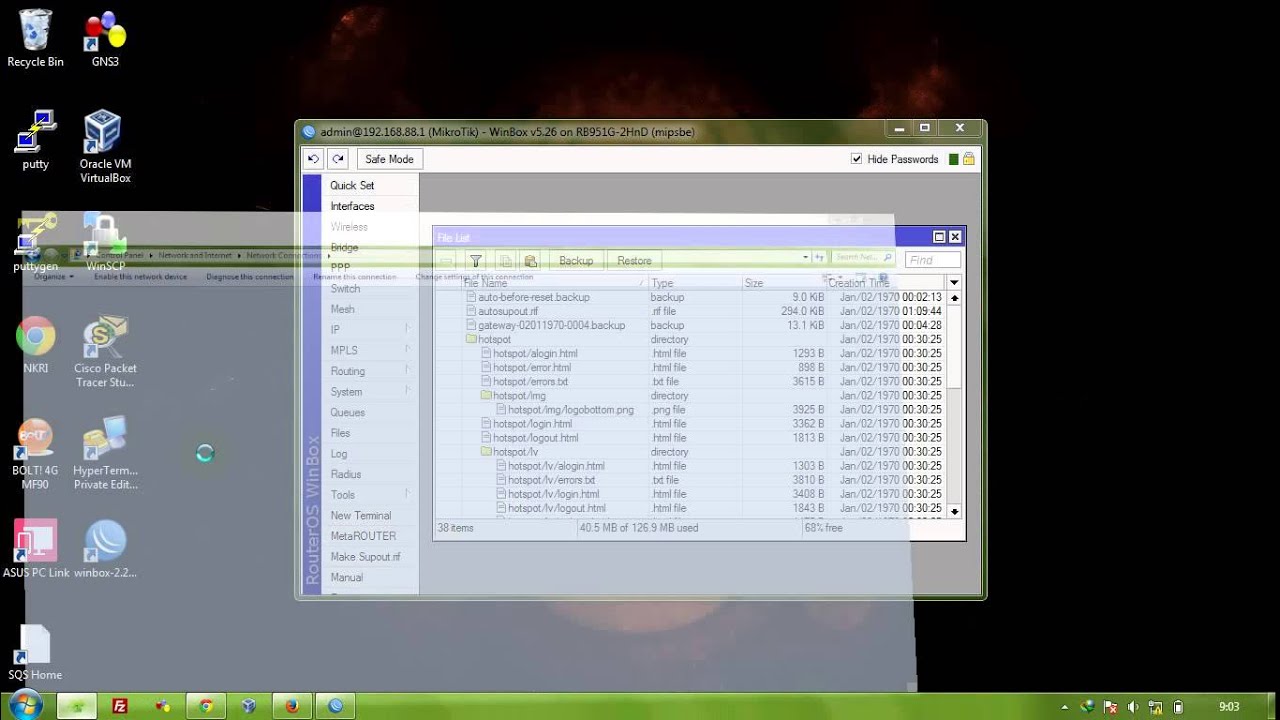Click the File List scrollbar down arrow

coord(954,511)
